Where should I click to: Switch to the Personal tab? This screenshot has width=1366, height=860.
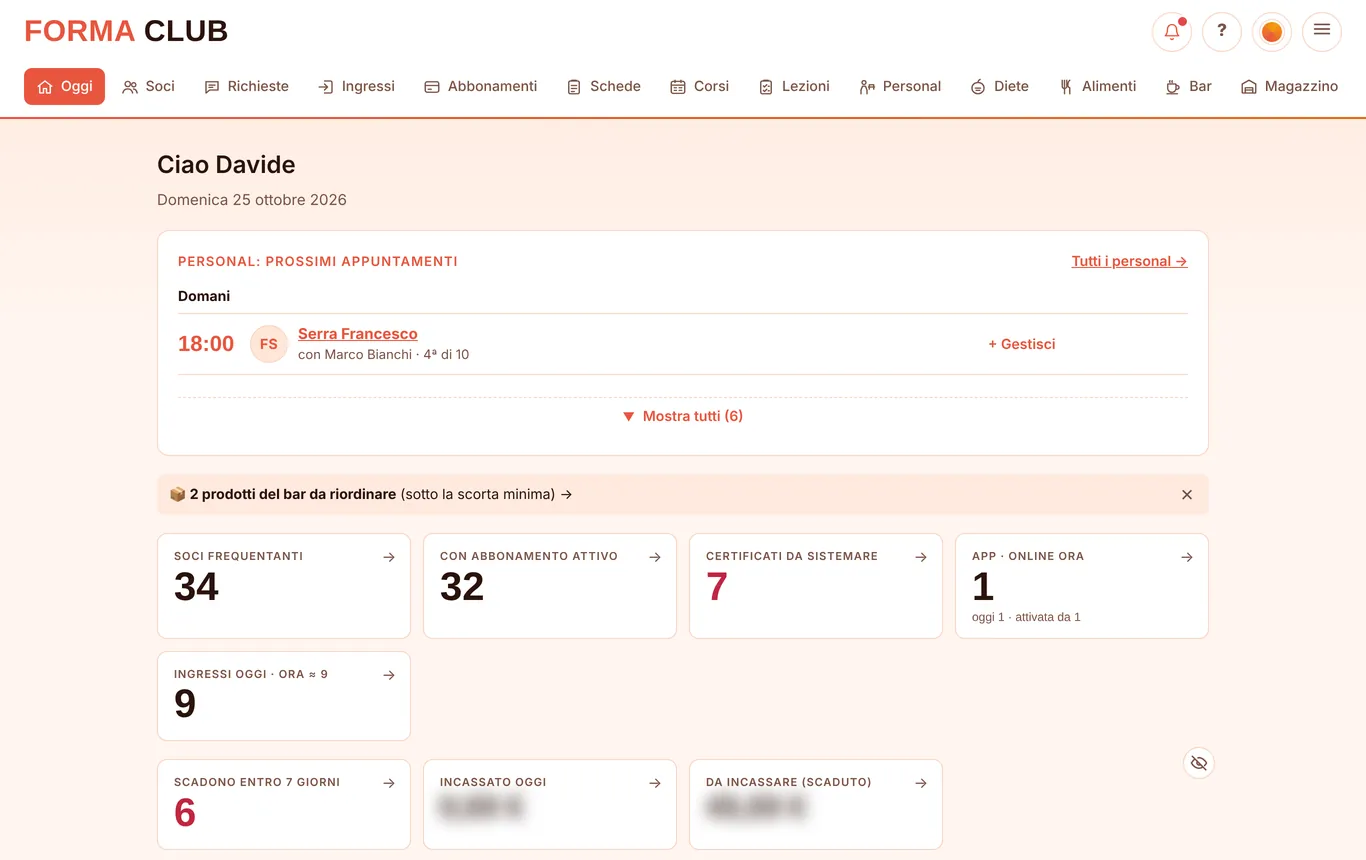tap(900, 86)
